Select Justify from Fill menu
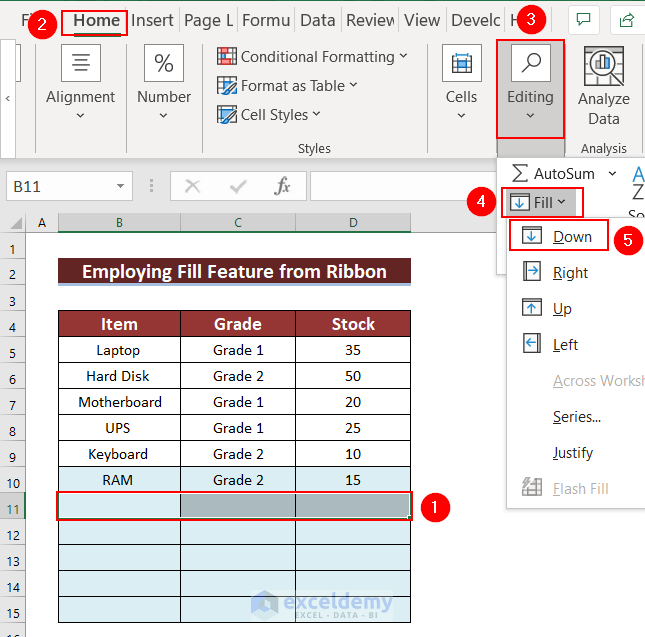 (x=573, y=453)
